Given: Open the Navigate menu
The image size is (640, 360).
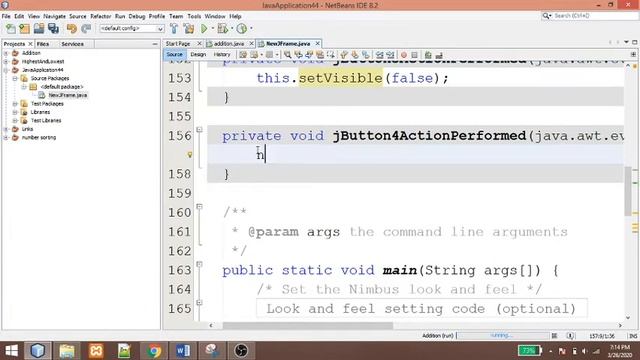Looking at the screenshot, I should coord(54,16).
